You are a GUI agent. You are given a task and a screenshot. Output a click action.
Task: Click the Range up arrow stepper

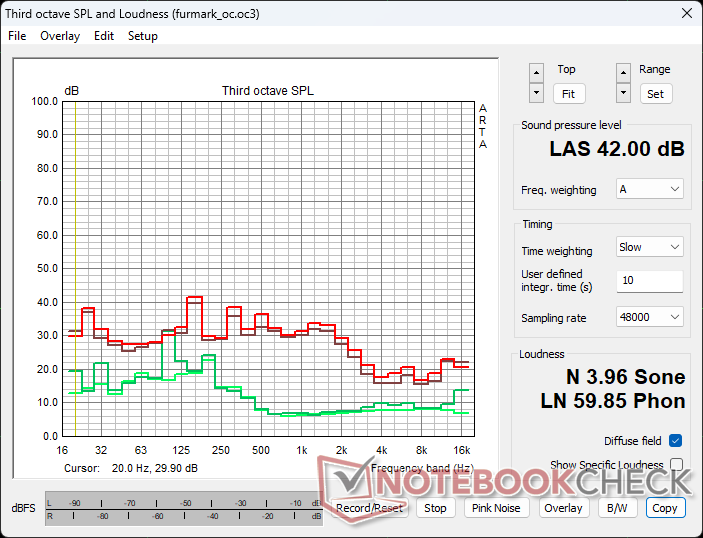[x=624, y=72]
